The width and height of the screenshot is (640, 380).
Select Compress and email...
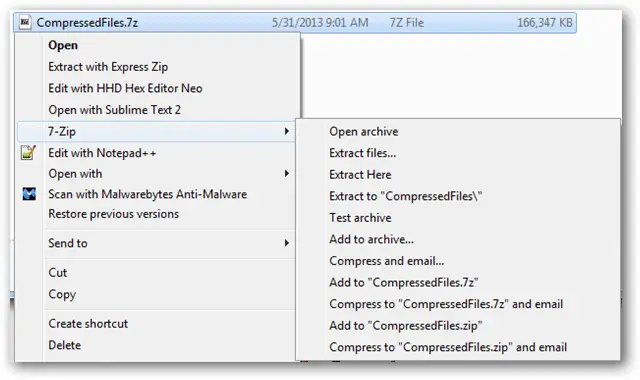click(x=387, y=261)
